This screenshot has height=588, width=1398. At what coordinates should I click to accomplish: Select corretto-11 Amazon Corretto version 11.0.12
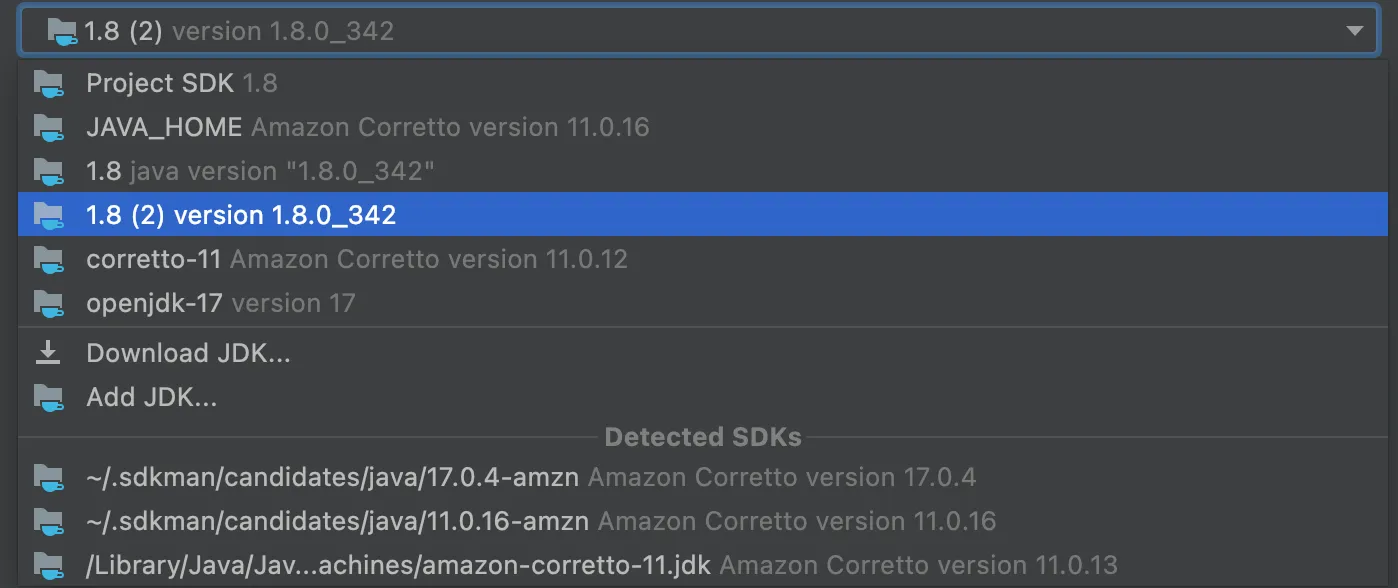coord(356,259)
